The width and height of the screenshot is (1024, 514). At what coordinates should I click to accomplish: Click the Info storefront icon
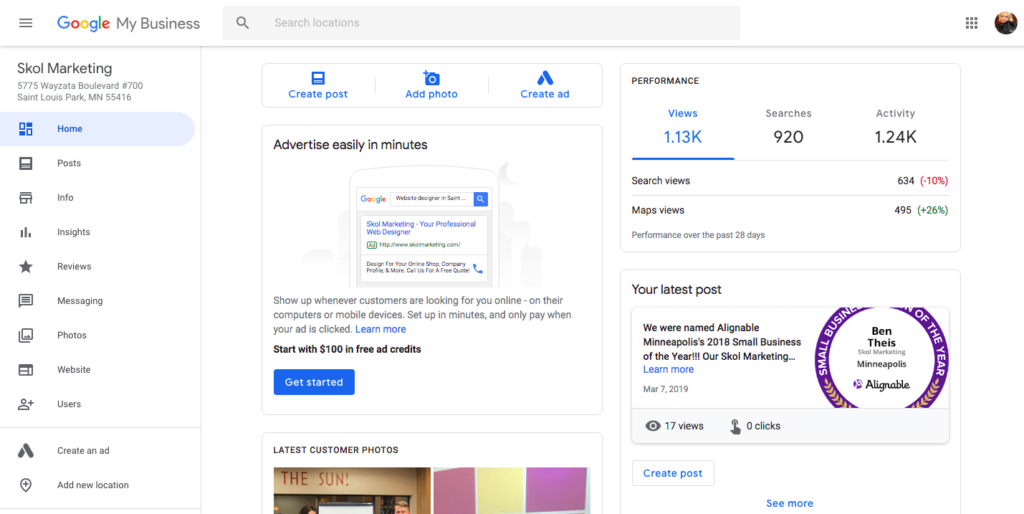[x=25, y=198]
